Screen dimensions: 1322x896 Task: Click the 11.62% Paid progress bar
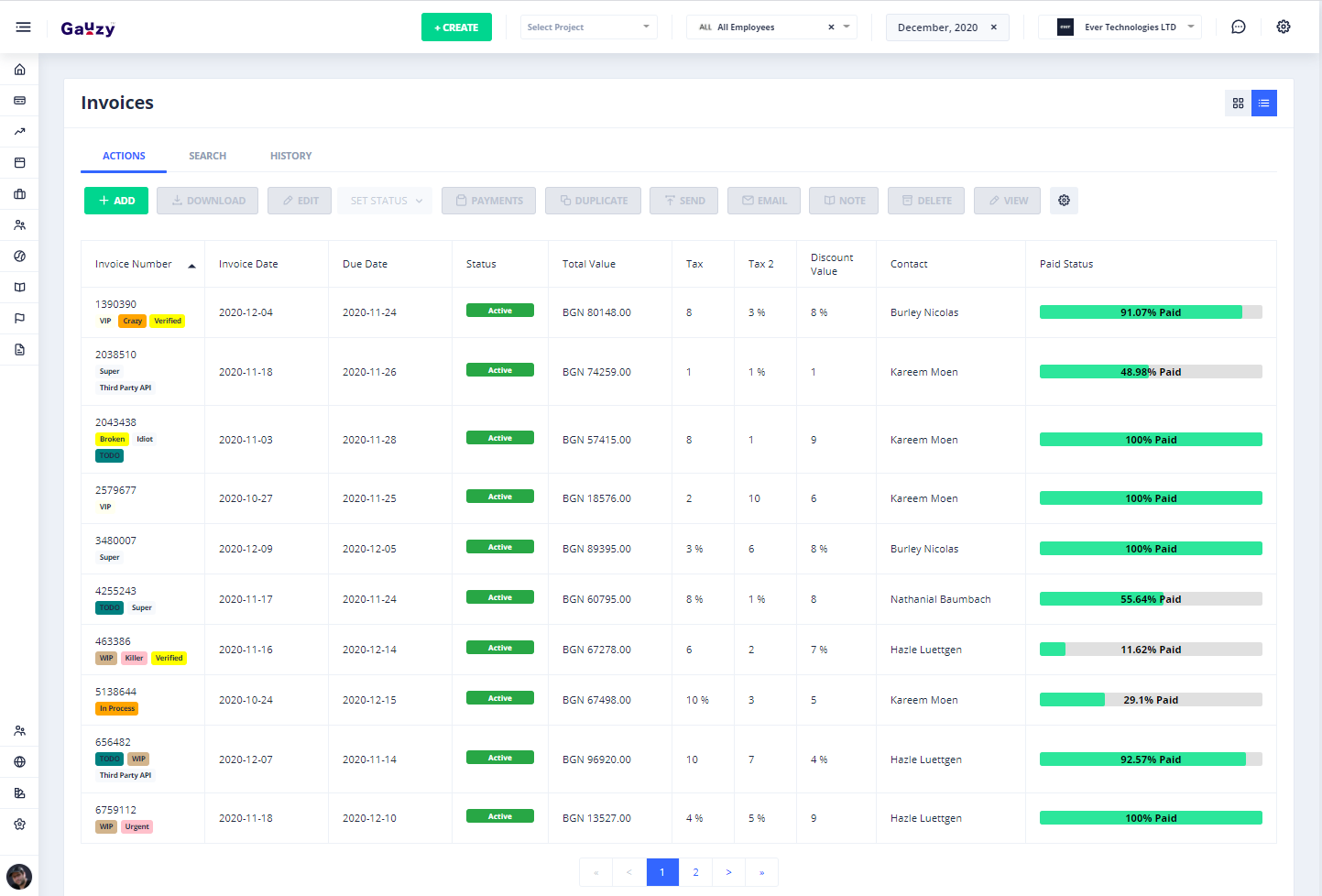(x=1150, y=650)
